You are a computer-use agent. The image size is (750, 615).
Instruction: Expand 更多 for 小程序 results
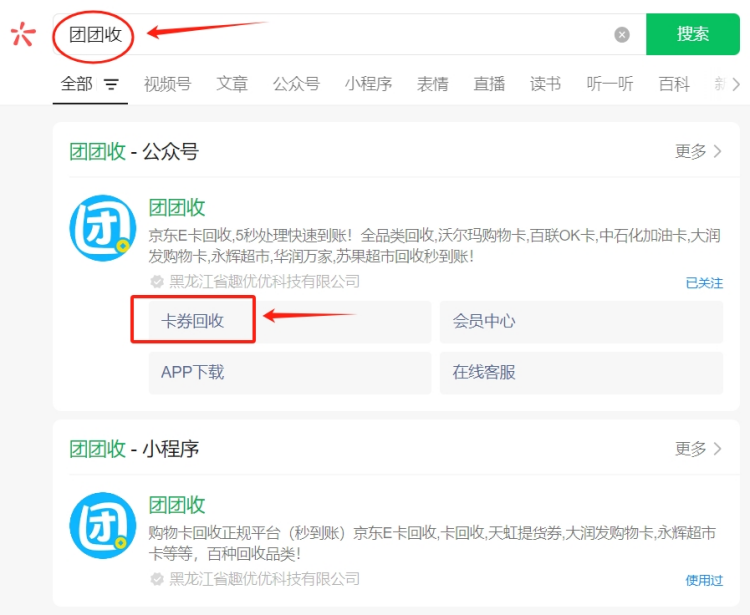(x=698, y=449)
